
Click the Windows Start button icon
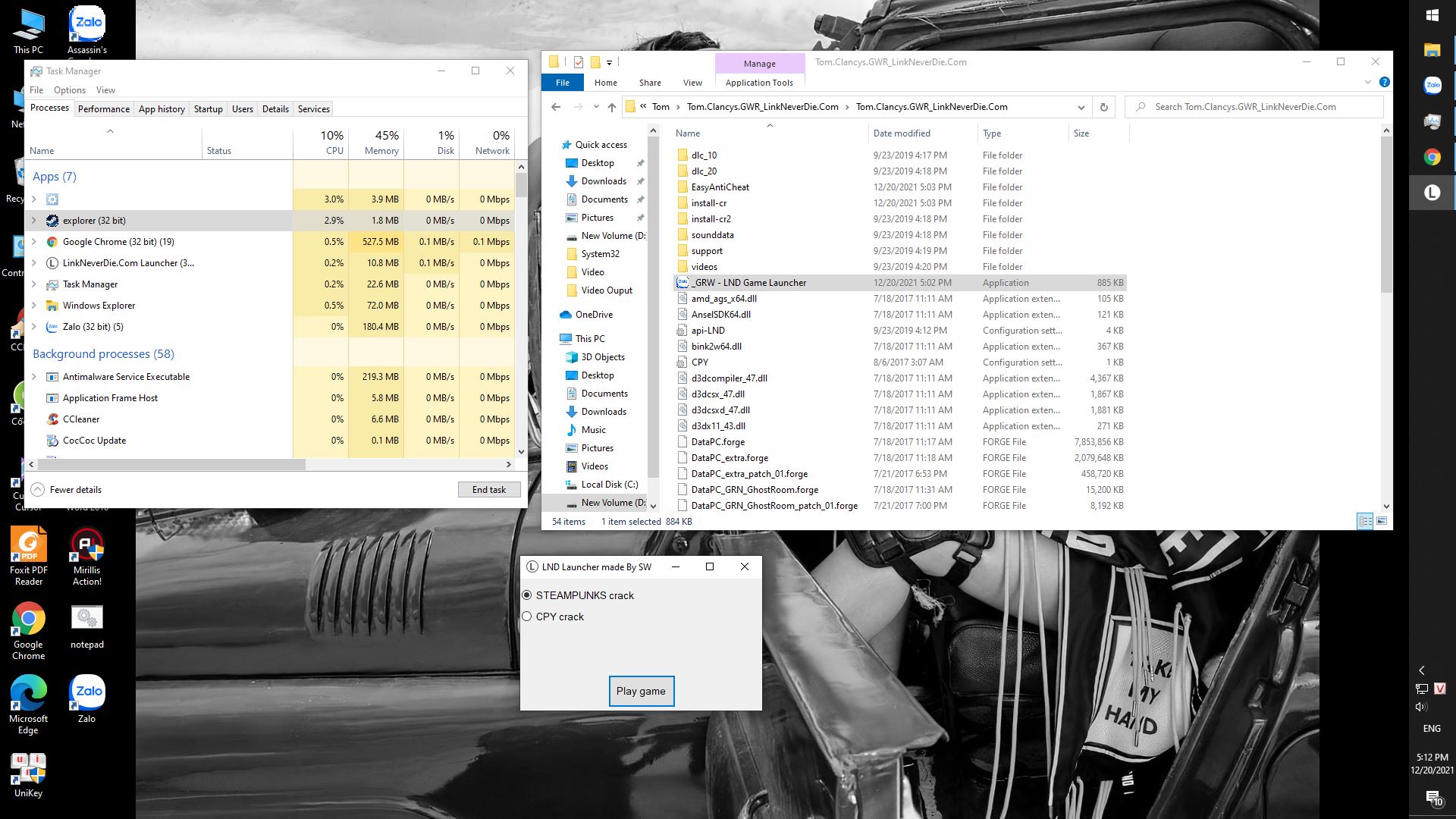(x=1432, y=15)
